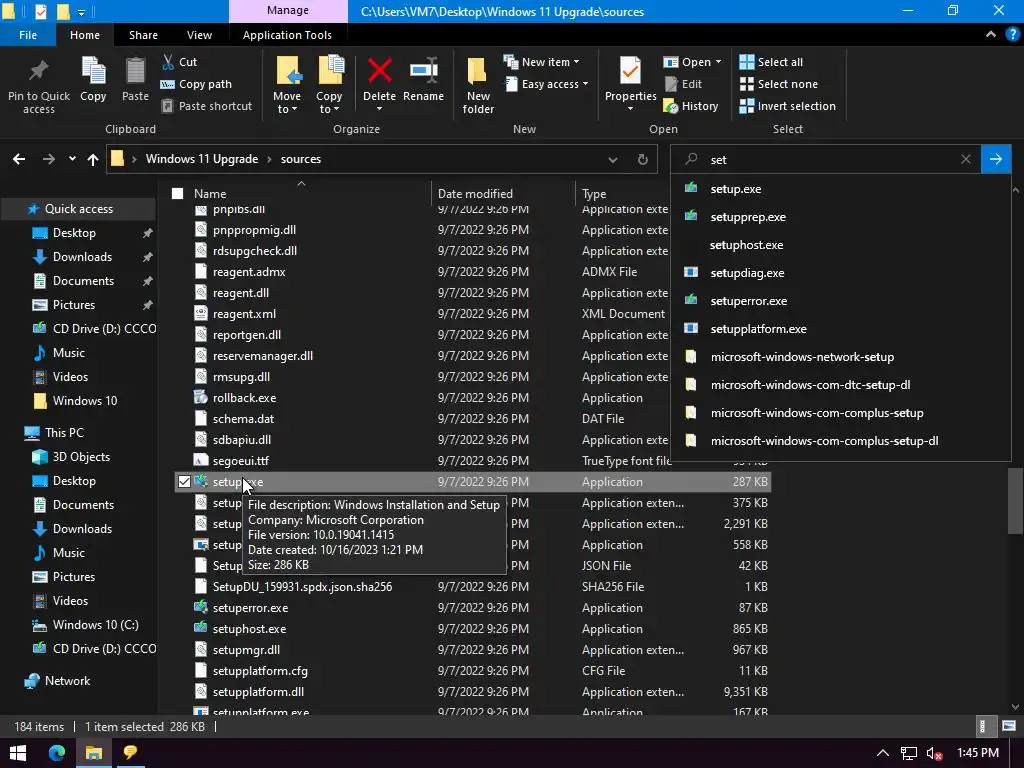1024x768 pixels.
Task: Click the volume muted tray icon
Action: tap(935, 754)
